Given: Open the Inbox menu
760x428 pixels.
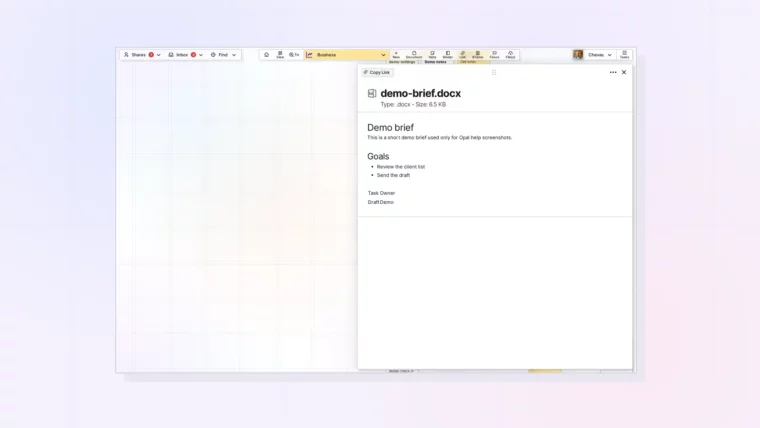Looking at the screenshot, I should (185, 55).
